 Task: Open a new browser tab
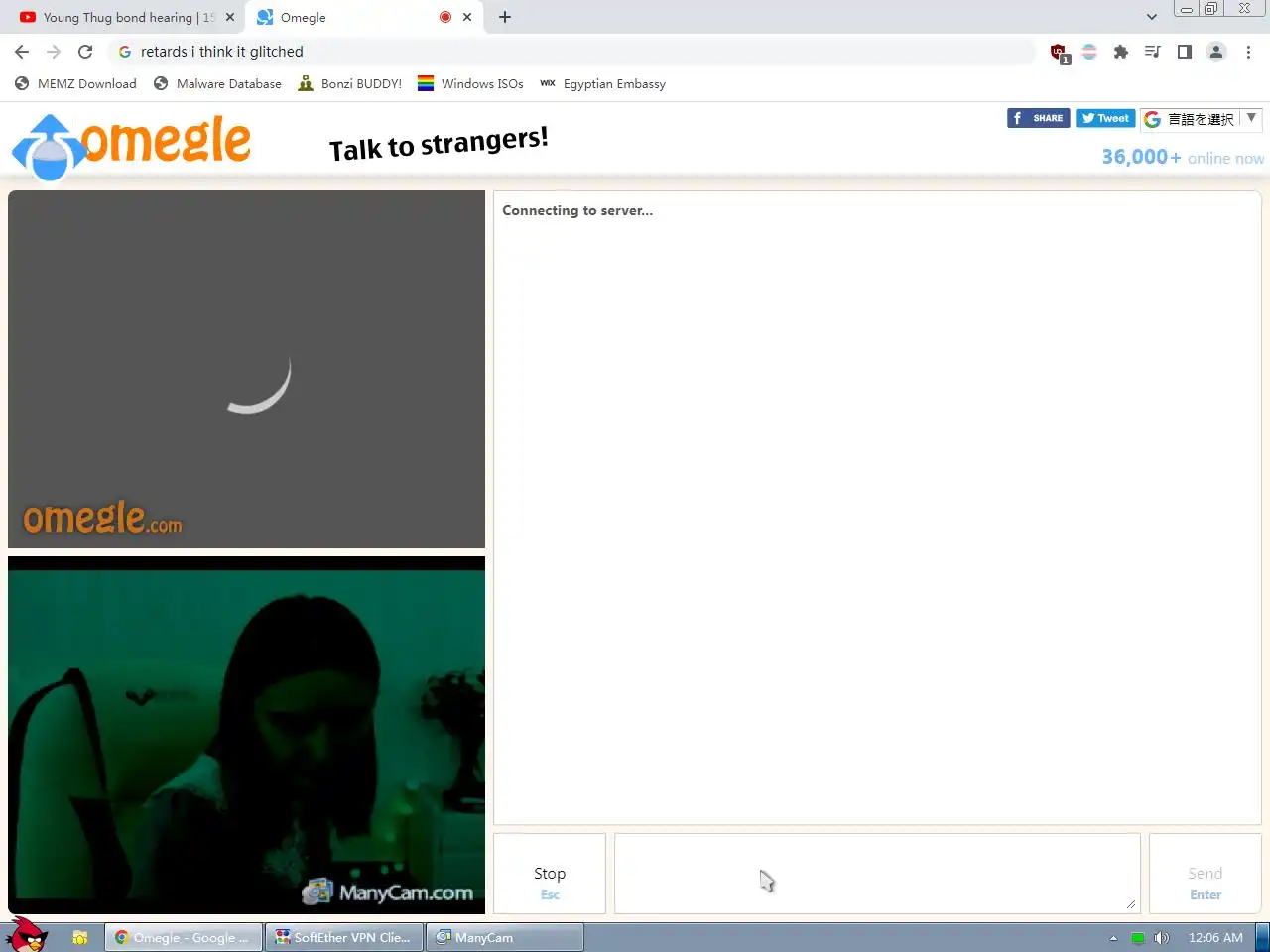505,17
